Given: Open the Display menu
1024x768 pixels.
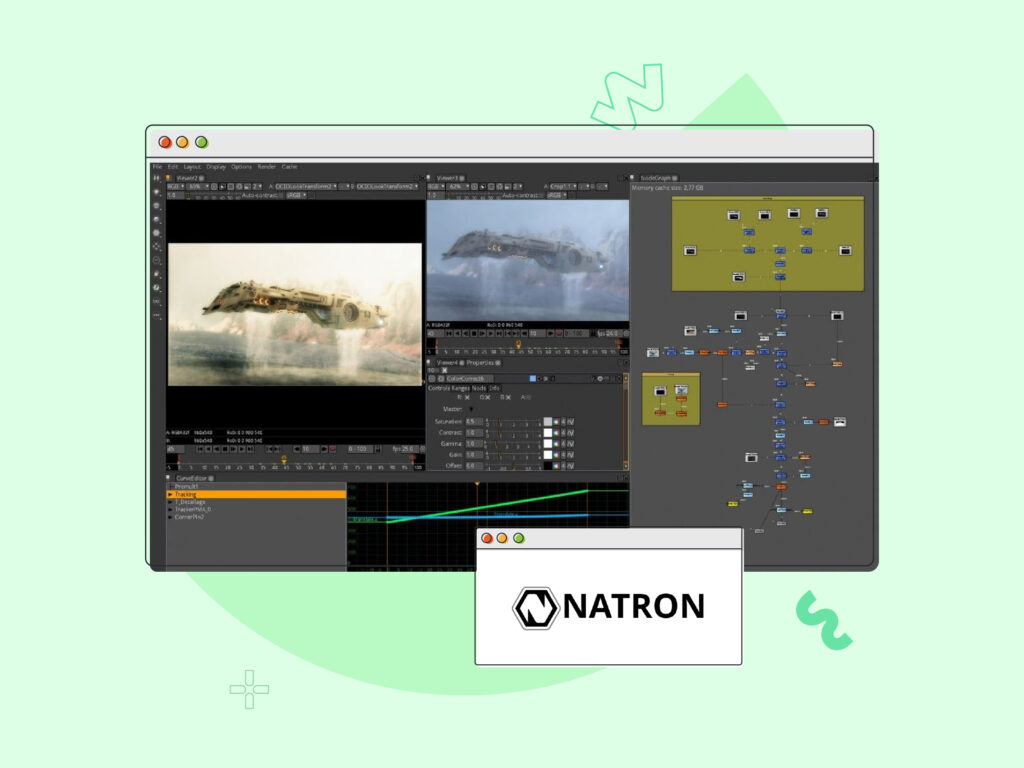Looking at the screenshot, I should [x=216, y=167].
